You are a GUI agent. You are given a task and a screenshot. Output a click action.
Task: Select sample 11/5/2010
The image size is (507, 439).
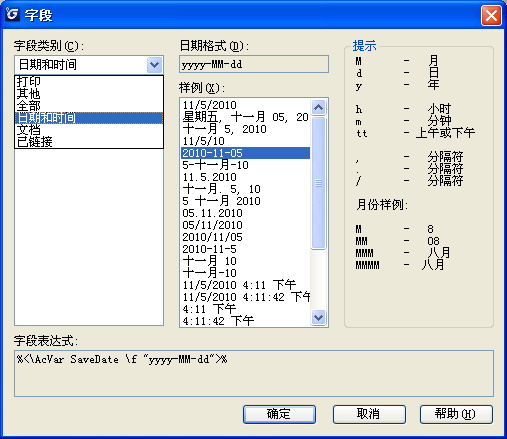246,105
